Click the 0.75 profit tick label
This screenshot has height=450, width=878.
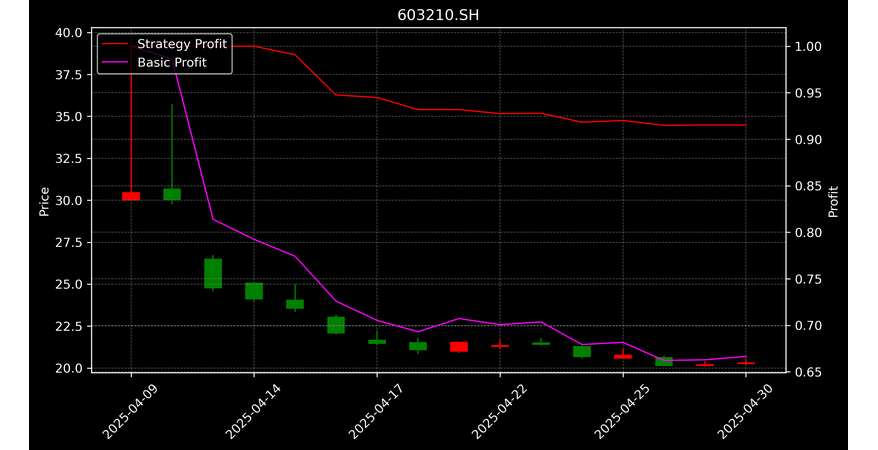click(808, 279)
